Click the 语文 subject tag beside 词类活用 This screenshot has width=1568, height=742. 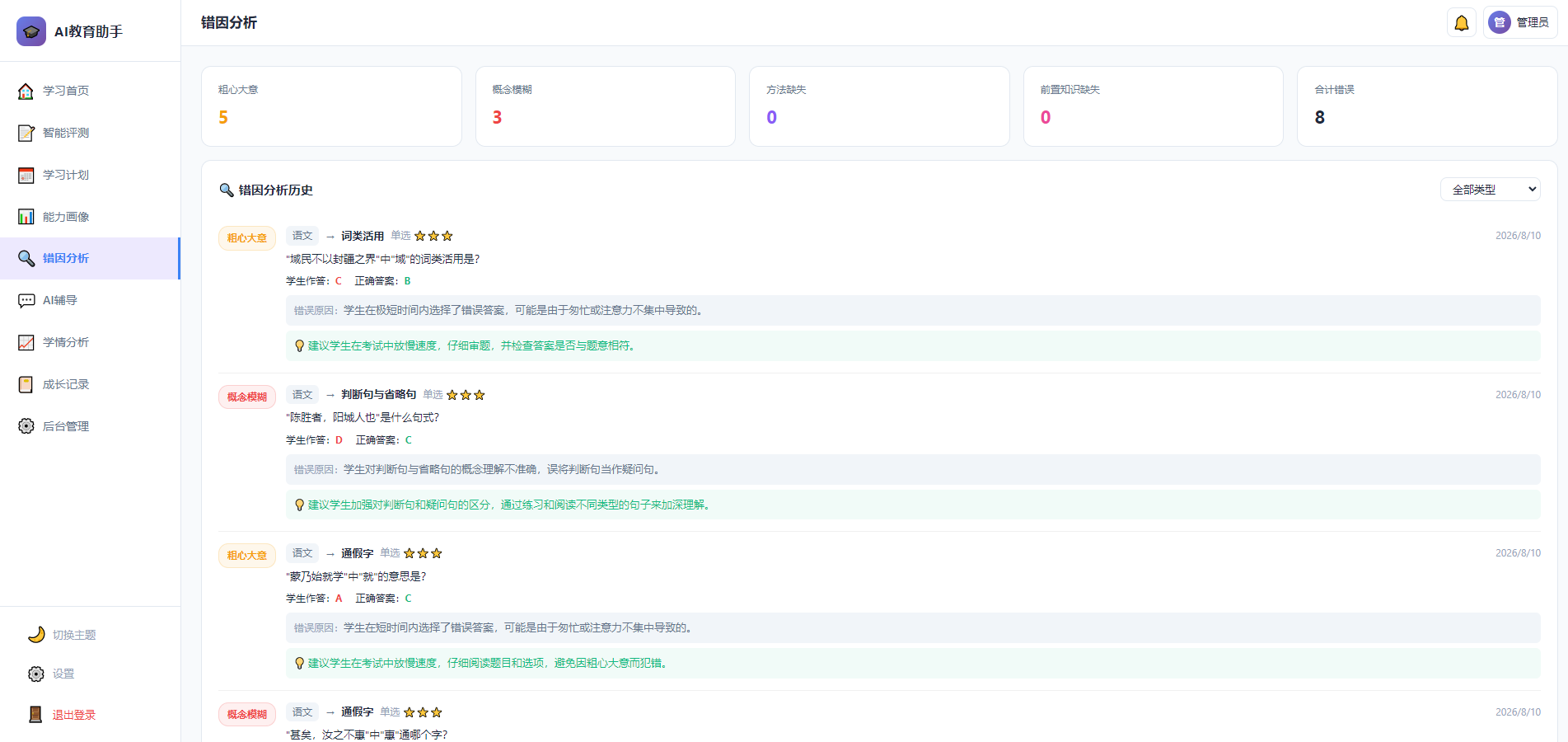pos(302,236)
